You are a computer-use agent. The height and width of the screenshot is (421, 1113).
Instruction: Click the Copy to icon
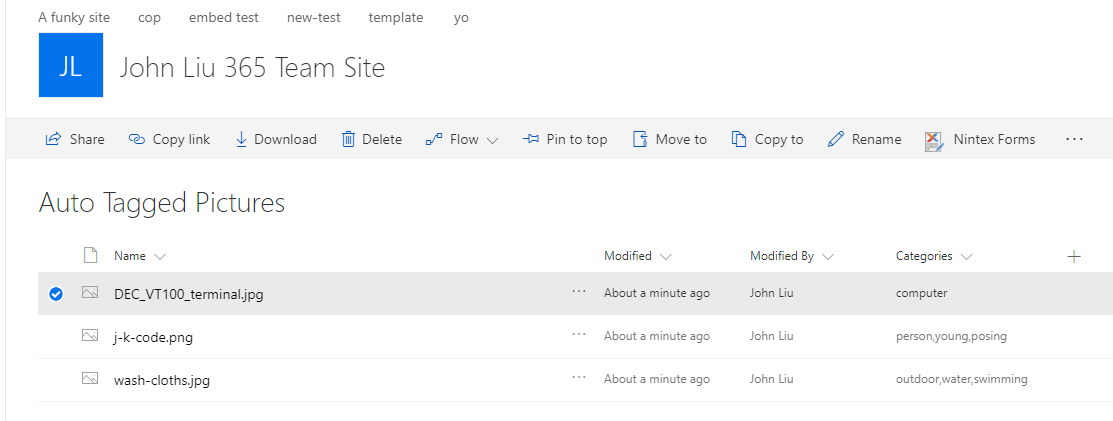(x=739, y=139)
